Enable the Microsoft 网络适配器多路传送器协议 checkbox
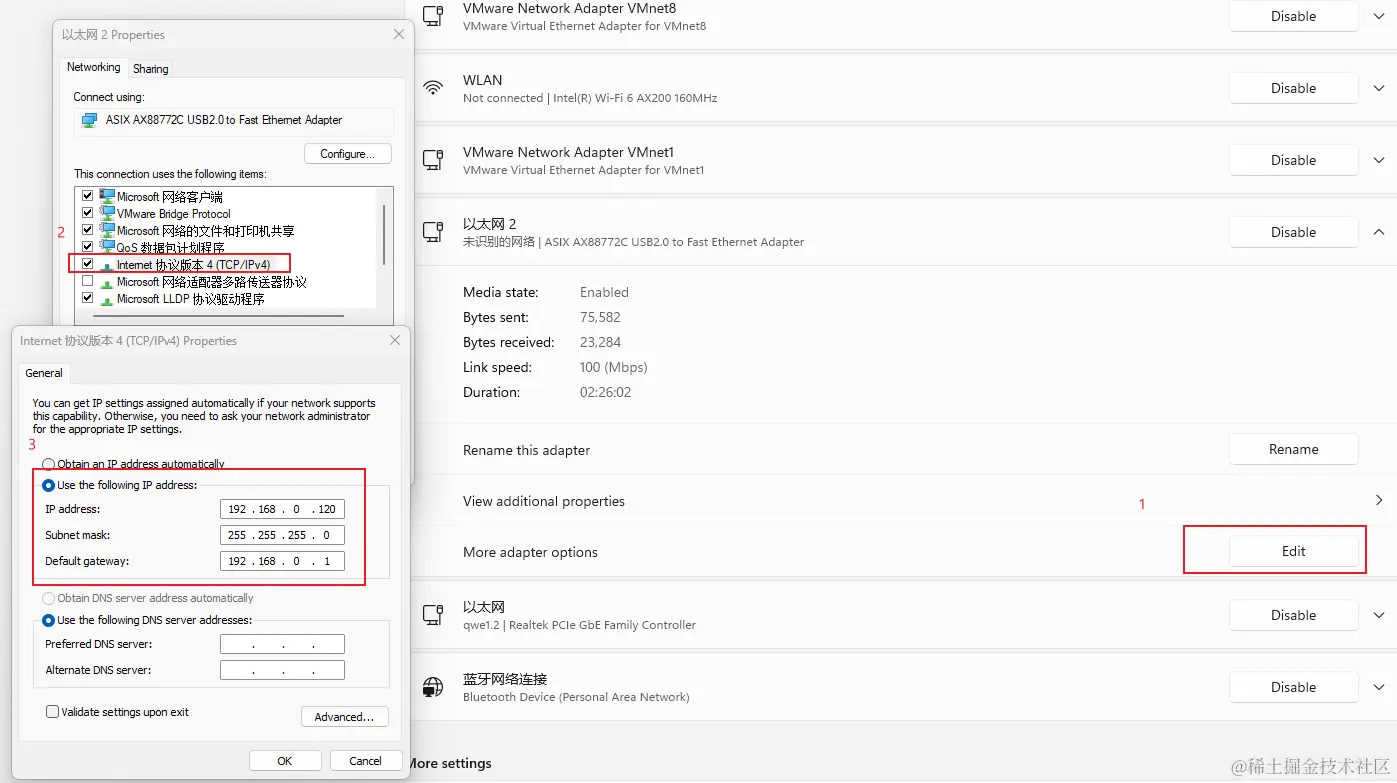This screenshot has width=1397, height=783. pyautogui.click(x=88, y=281)
